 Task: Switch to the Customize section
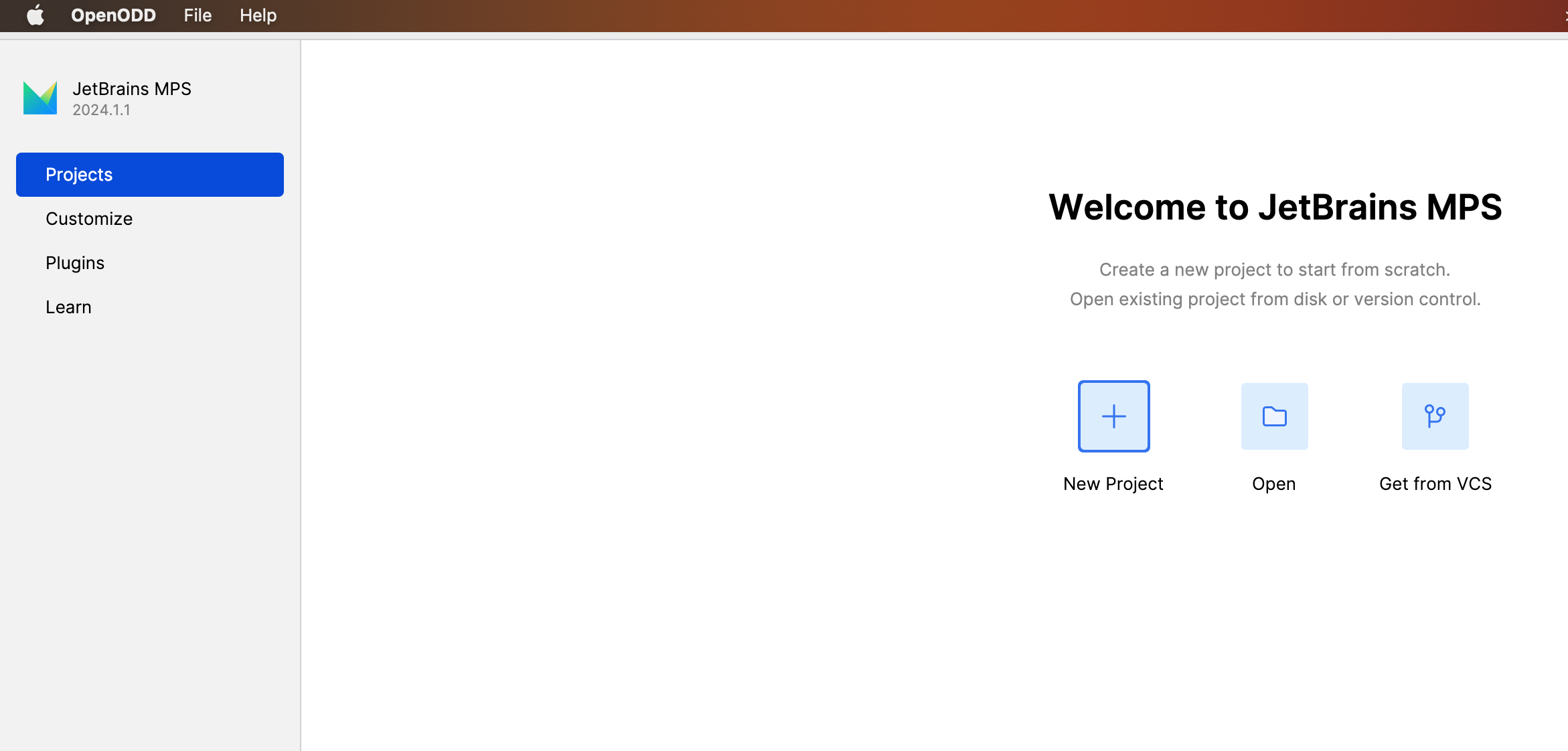tap(89, 219)
